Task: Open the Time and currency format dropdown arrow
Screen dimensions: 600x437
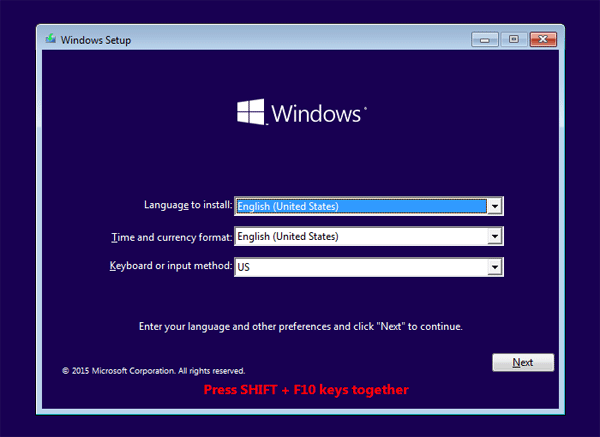Action: pyautogui.click(x=494, y=237)
